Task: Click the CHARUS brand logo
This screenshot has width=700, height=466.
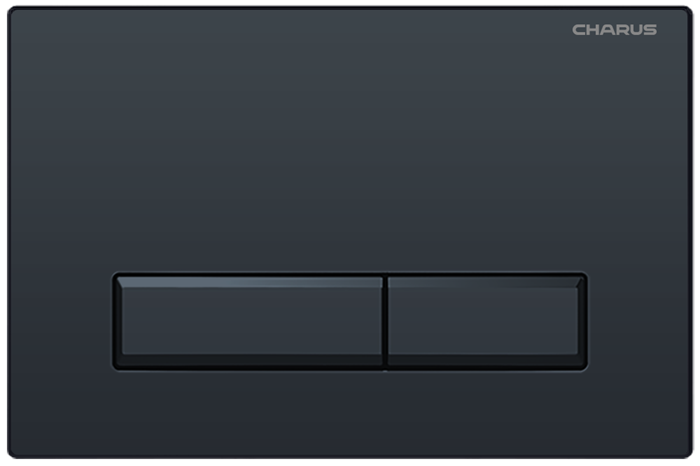Action: coord(614,30)
